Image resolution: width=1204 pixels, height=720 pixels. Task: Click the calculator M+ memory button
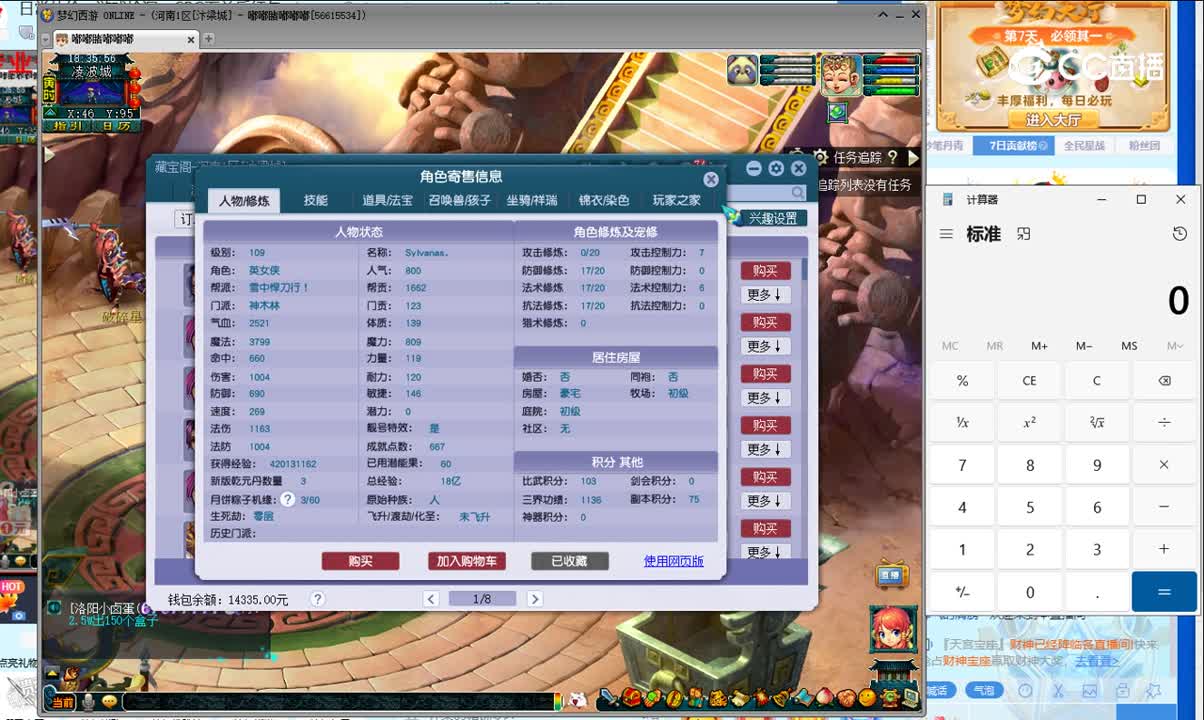1040,346
